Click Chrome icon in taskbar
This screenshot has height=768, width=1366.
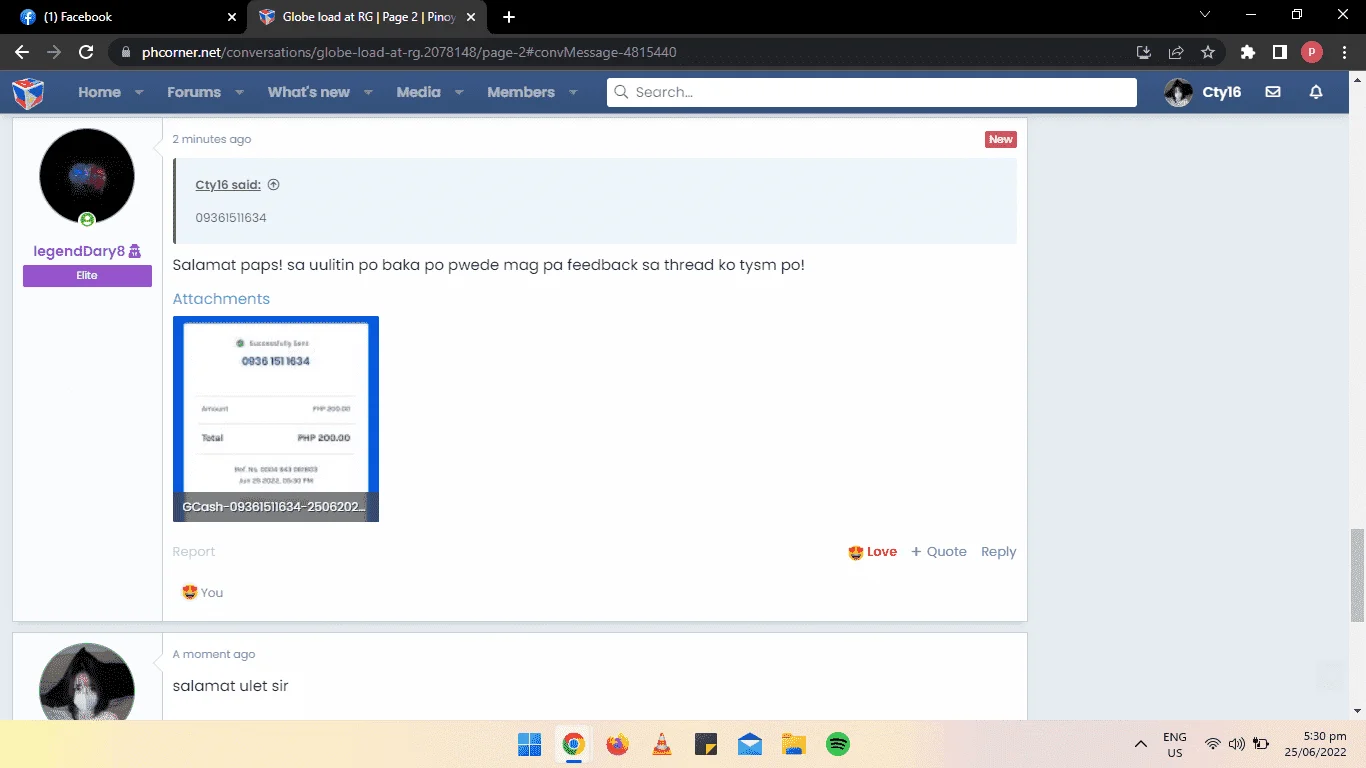click(x=573, y=744)
